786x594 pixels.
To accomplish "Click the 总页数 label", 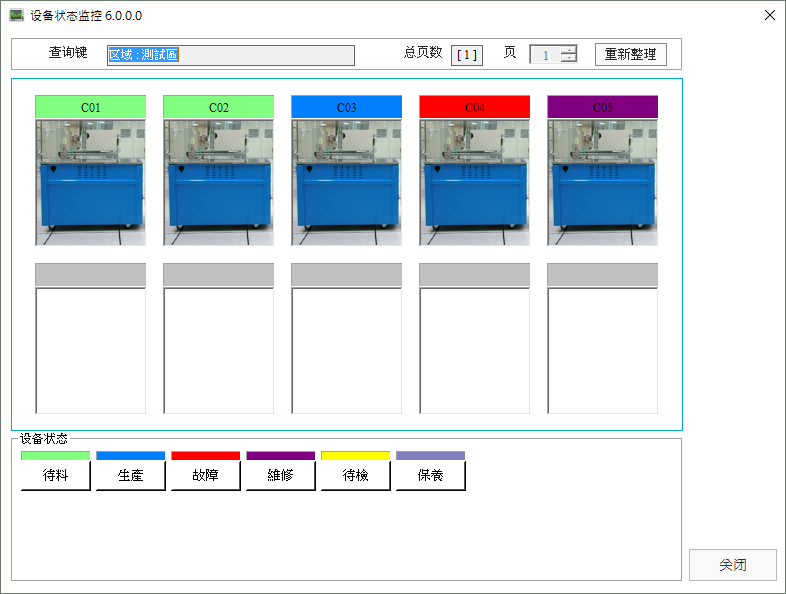I will 423,53.
